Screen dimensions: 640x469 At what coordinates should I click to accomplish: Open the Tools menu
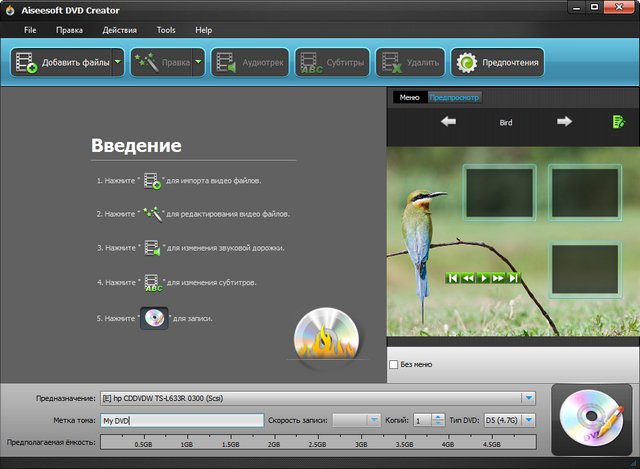click(166, 30)
